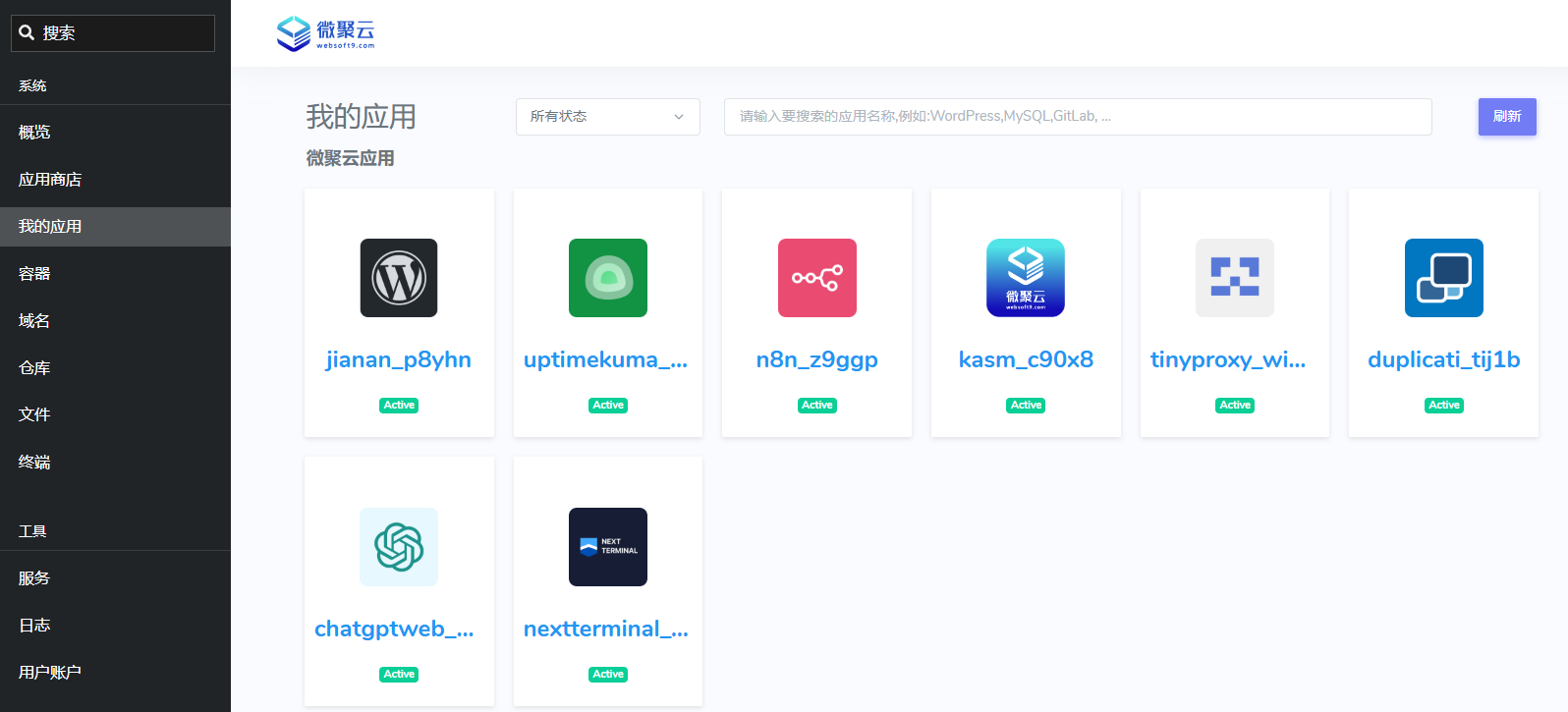Open the WordPress app icon
The width and height of the screenshot is (1568, 712).
[x=399, y=278]
